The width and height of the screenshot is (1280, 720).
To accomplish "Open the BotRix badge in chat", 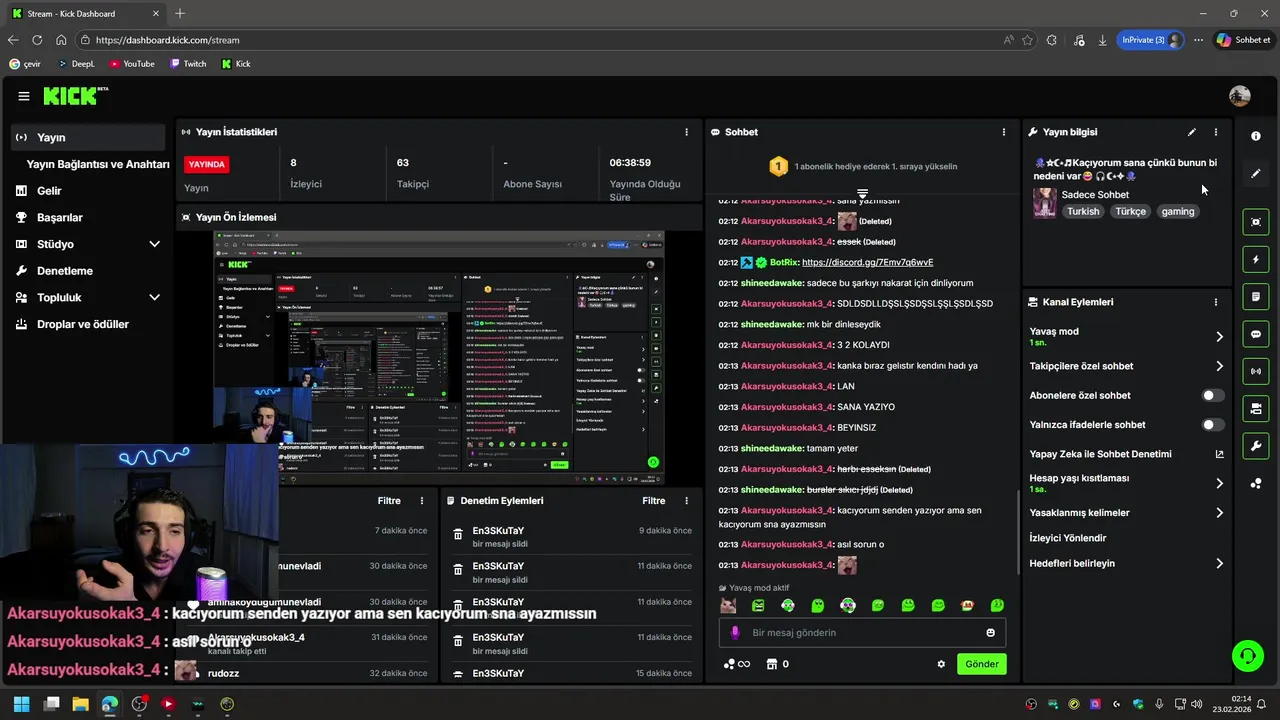I will tap(746, 262).
